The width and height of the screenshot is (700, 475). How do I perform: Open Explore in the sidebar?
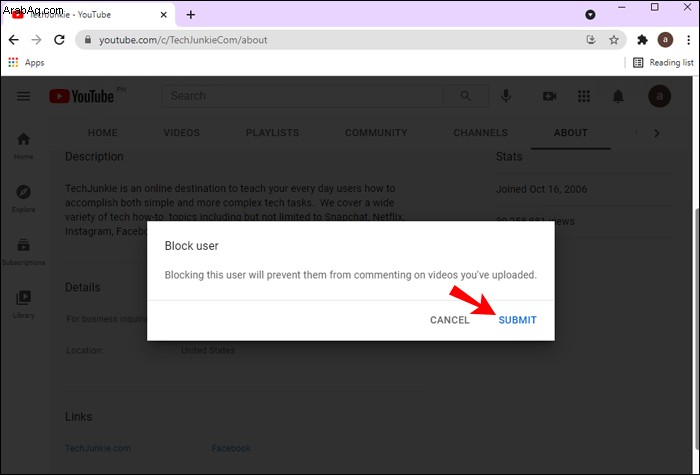tap(23, 199)
